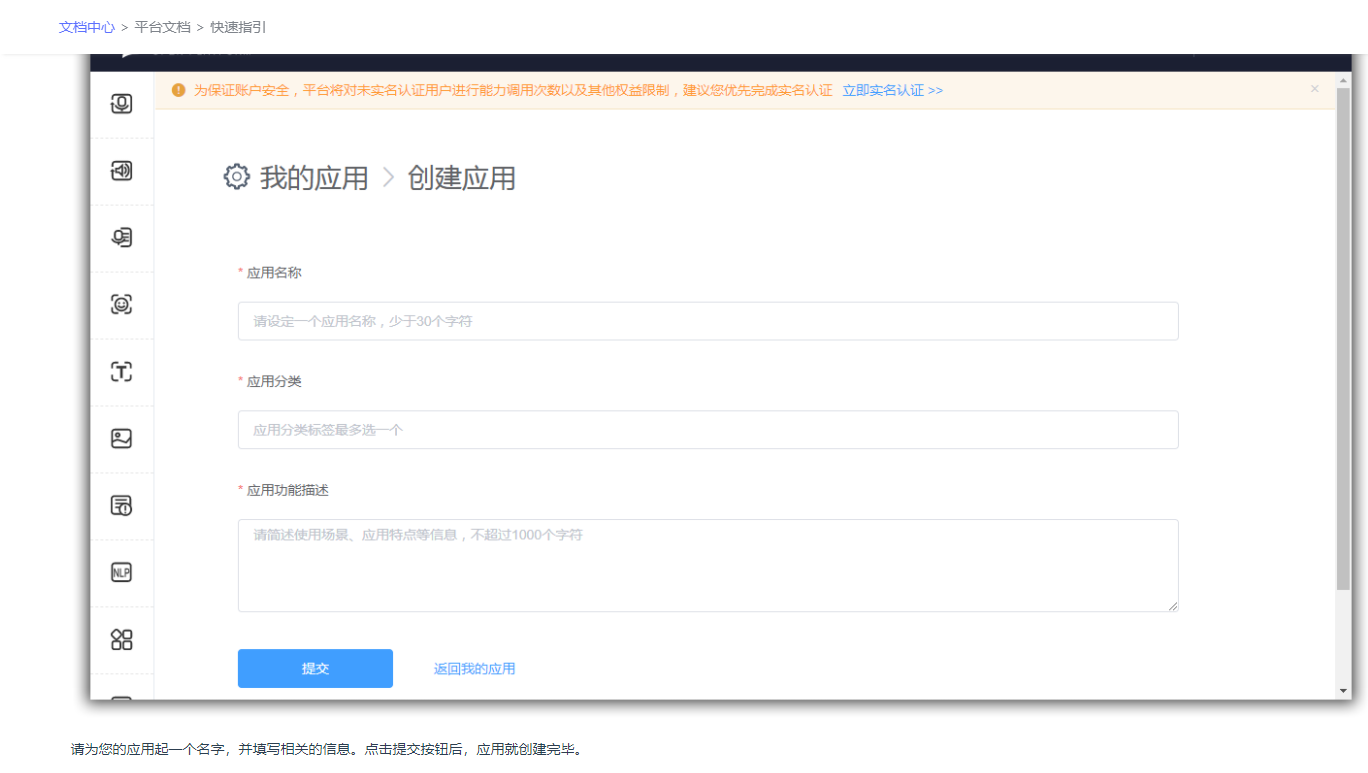Open 文档中心 from the breadcrumb
This screenshot has height=773, width=1368.
87,27
